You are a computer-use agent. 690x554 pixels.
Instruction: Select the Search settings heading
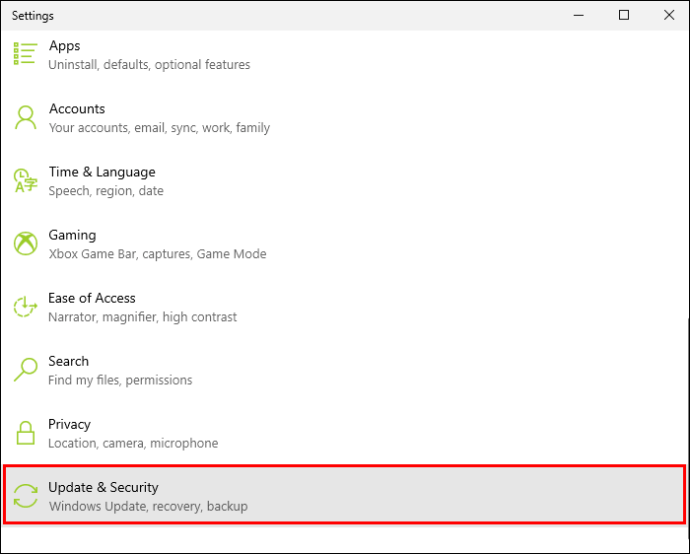click(x=69, y=361)
